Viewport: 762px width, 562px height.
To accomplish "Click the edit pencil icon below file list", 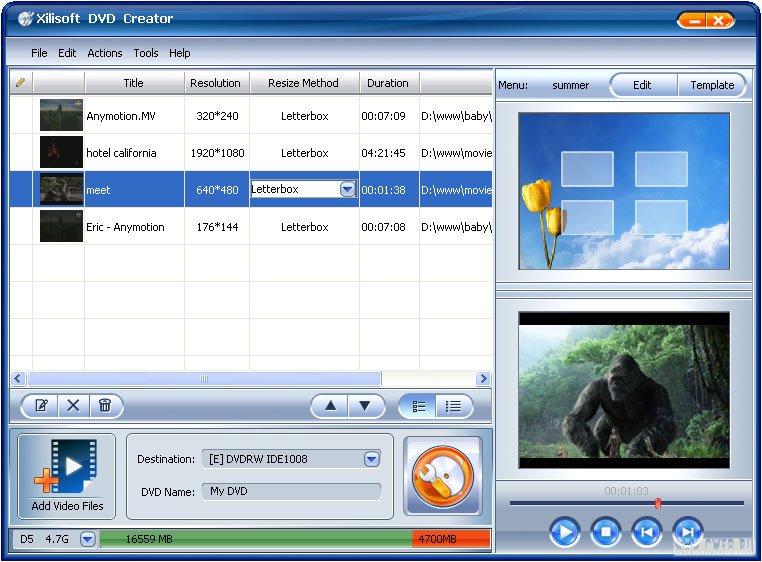I will (x=42, y=406).
